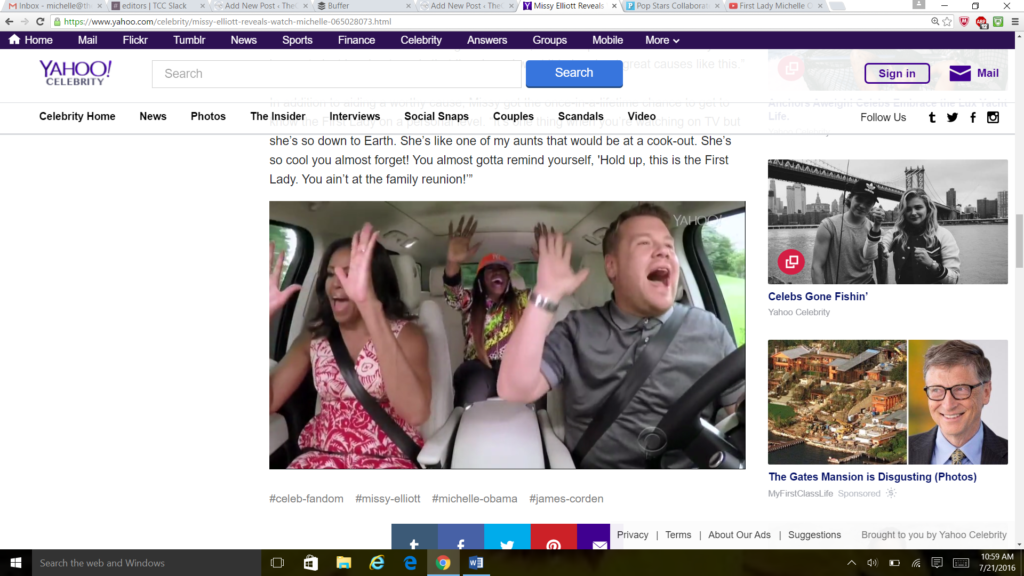Open Yahoo Celebrity's Instagram via header icon

(993, 117)
